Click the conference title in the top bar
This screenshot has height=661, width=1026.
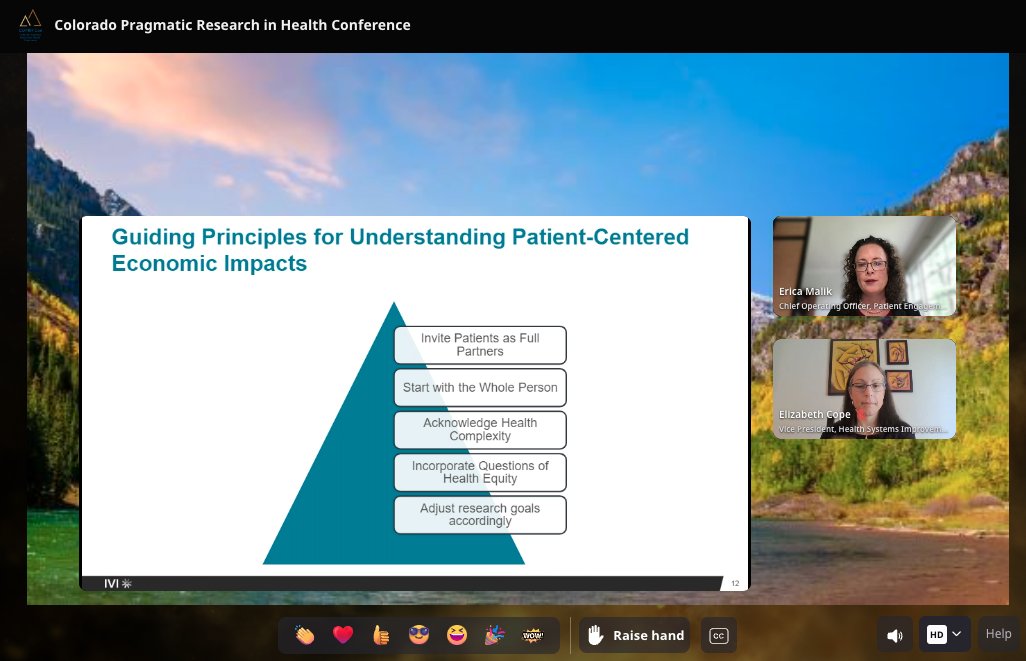(232, 25)
